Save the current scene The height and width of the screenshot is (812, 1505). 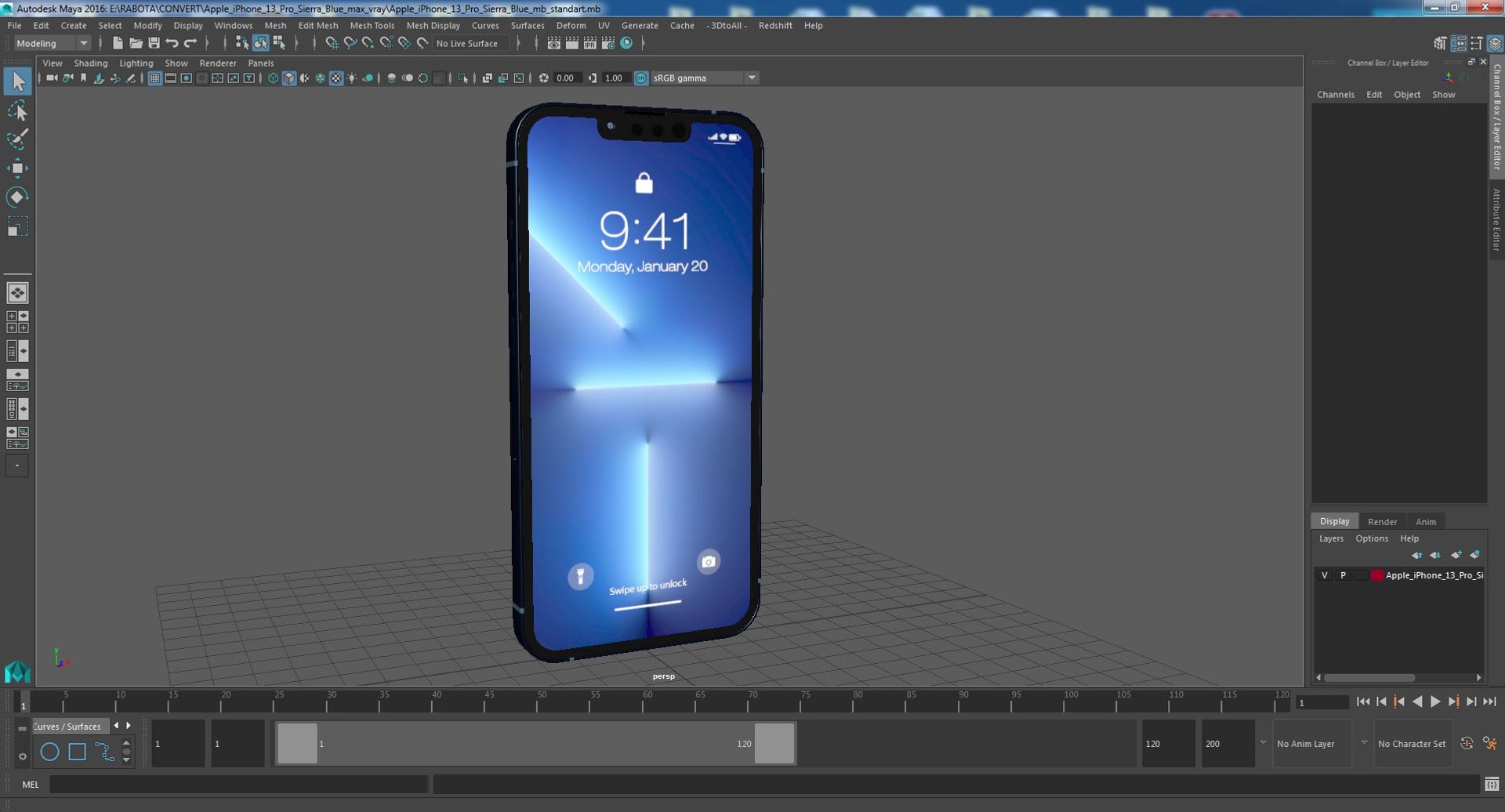point(154,43)
